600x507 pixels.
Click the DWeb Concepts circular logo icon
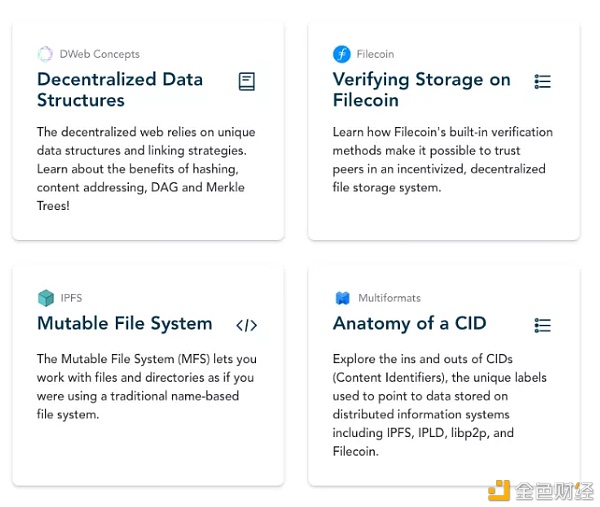click(45, 54)
